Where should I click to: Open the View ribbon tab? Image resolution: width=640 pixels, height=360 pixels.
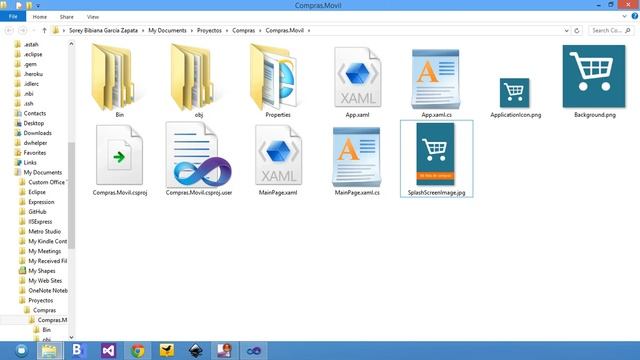[x=93, y=17]
